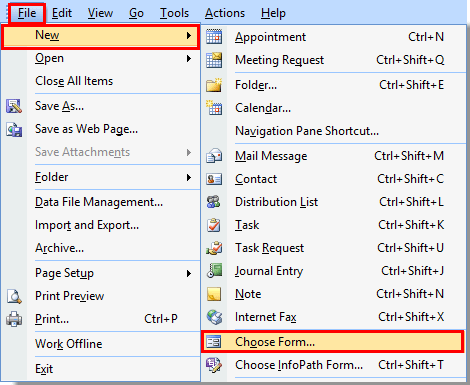Select Import and Export...
This screenshot has height=385, width=470.
87,225
